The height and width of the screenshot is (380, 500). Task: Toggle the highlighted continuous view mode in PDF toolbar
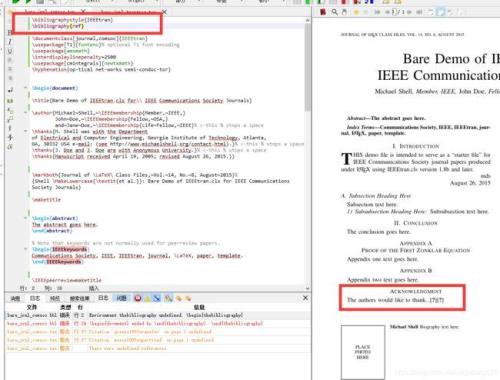coord(441,12)
